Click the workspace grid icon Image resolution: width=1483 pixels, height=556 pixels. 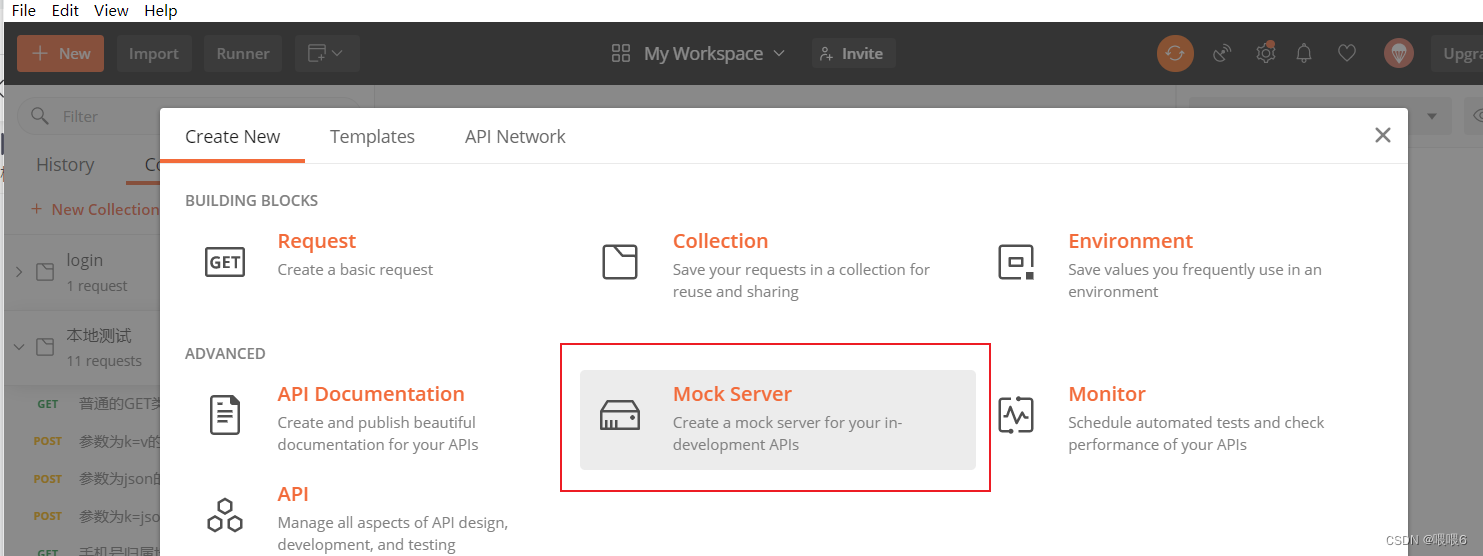pyautogui.click(x=621, y=53)
